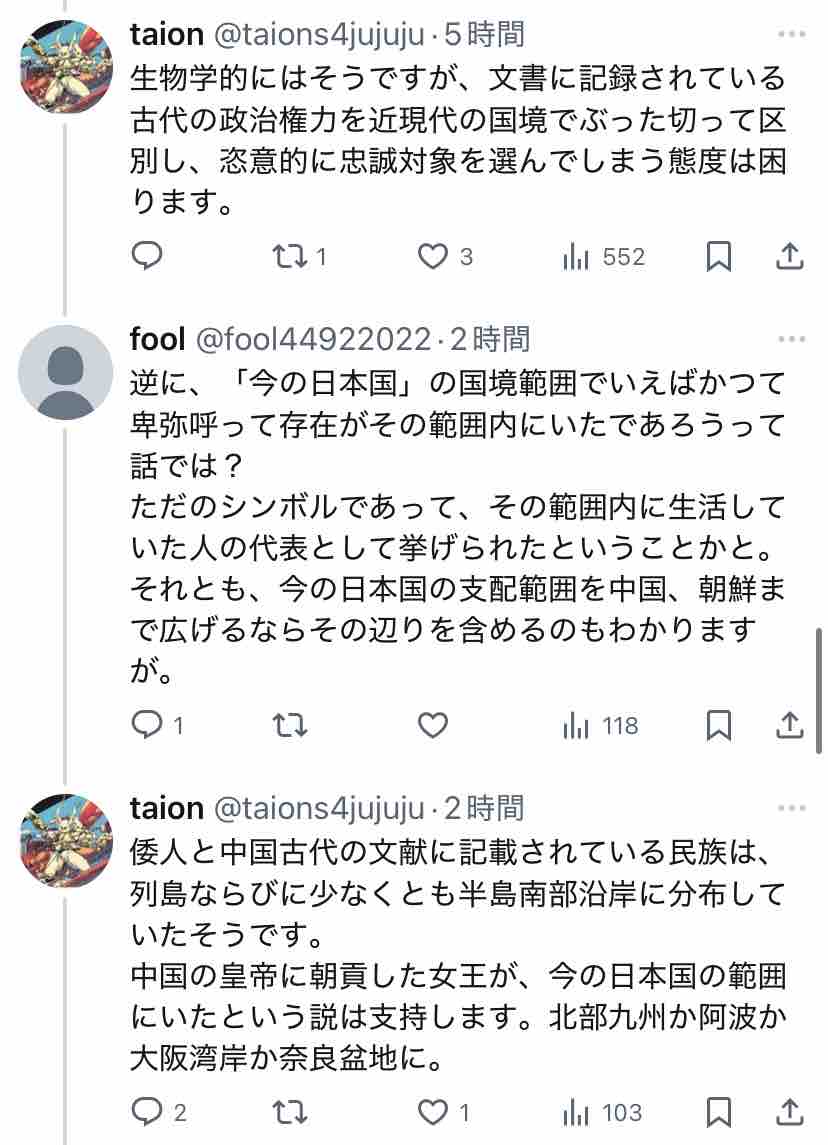This screenshot has width=828, height=1145.
Task: Open fool's default gray avatar
Action: pyautogui.click(x=67, y=371)
